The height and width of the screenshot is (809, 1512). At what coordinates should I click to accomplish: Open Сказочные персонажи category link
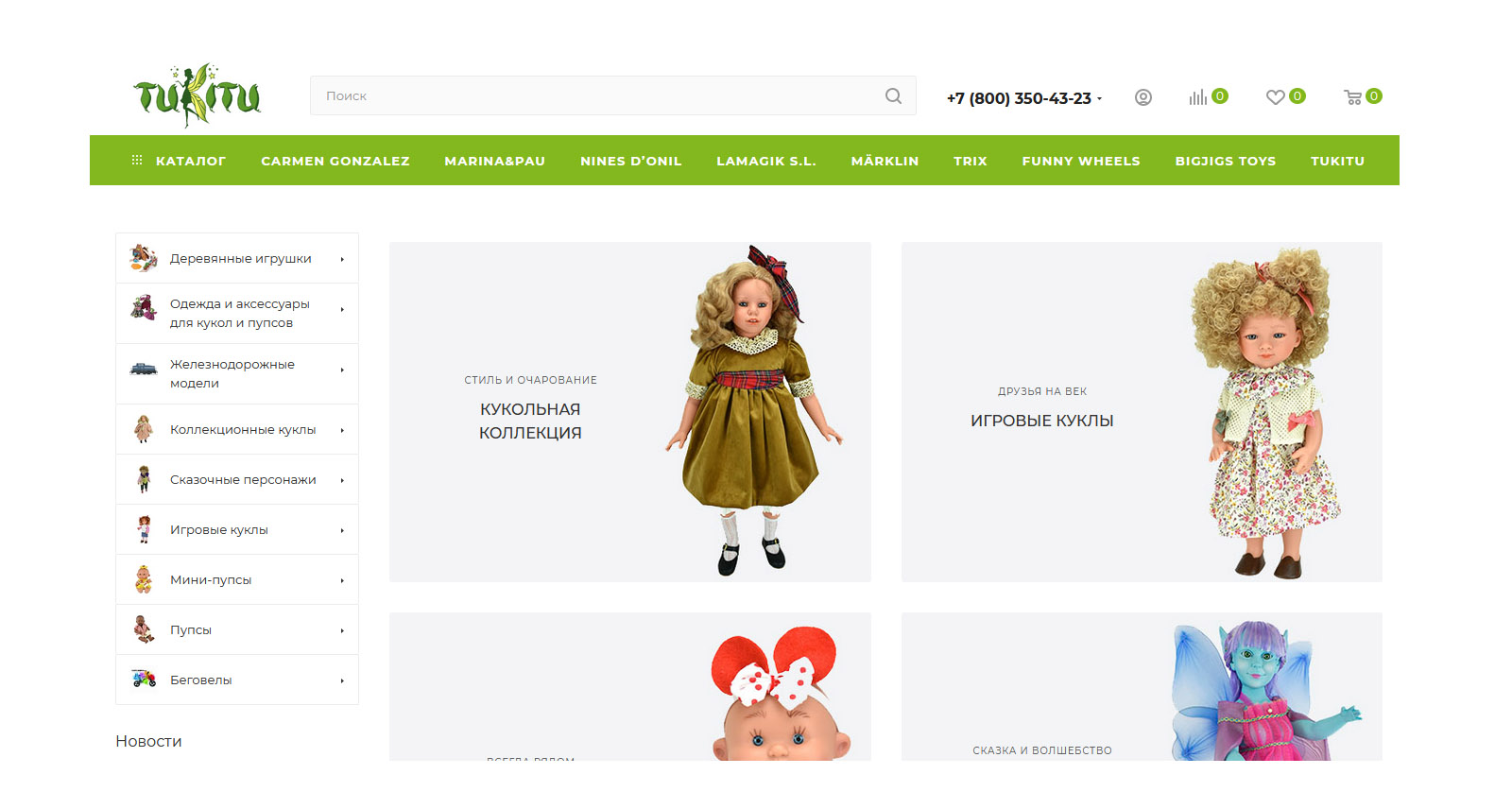[243, 479]
